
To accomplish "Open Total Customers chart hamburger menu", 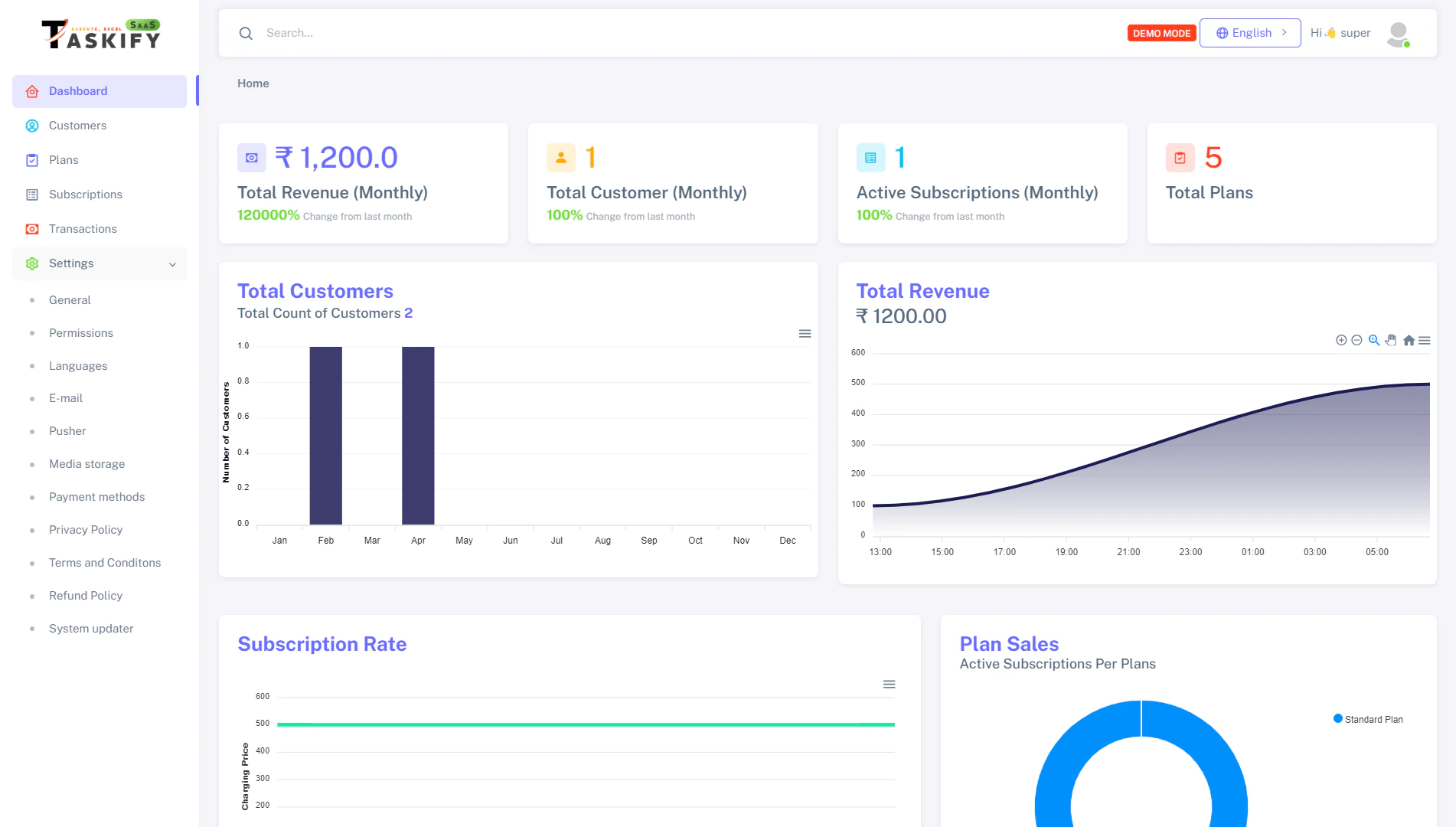I will pyautogui.click(x=805, y=334).
